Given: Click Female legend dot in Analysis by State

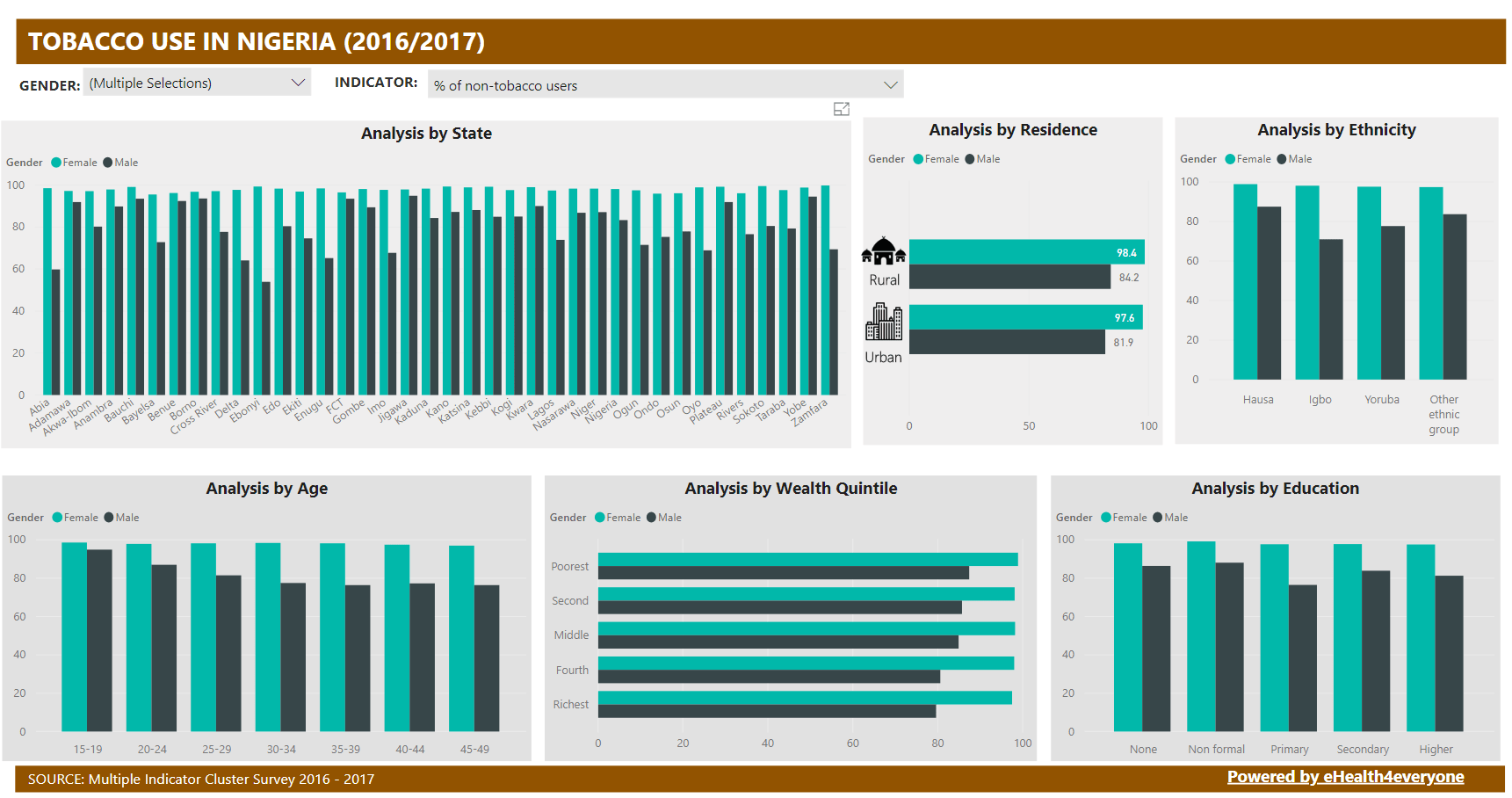Looking at the screenshot, I should (x=56, y=163).
